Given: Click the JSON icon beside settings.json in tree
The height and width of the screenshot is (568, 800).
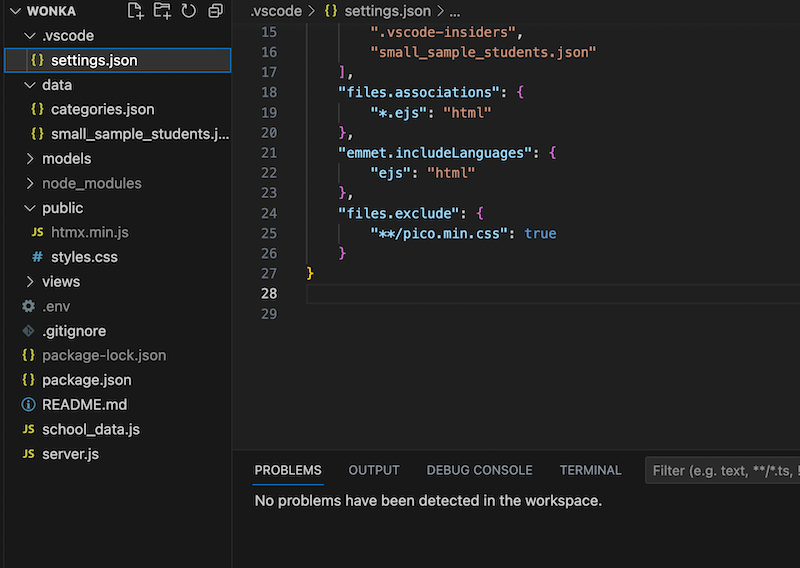Looking at the screenshot, I should pyautogui.click(x=37, y=60).
